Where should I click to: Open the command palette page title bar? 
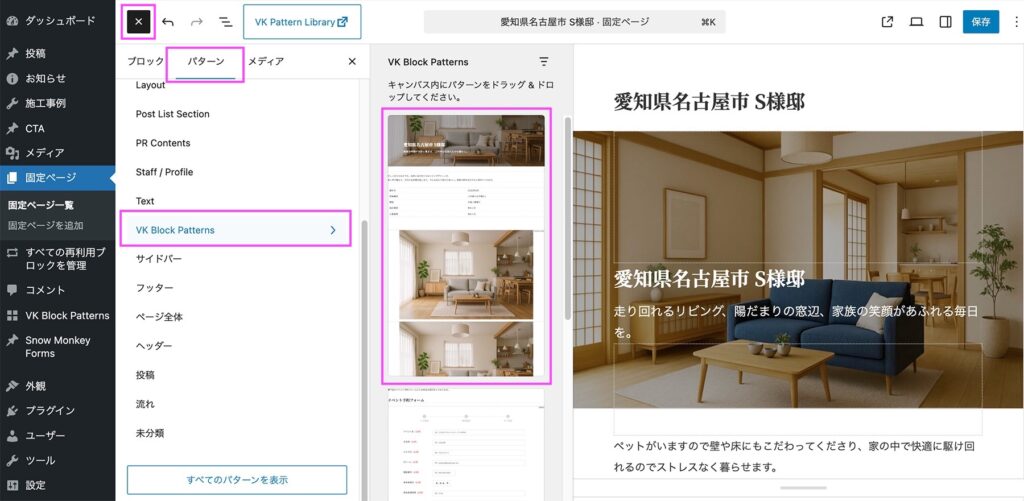click(574, 21)
